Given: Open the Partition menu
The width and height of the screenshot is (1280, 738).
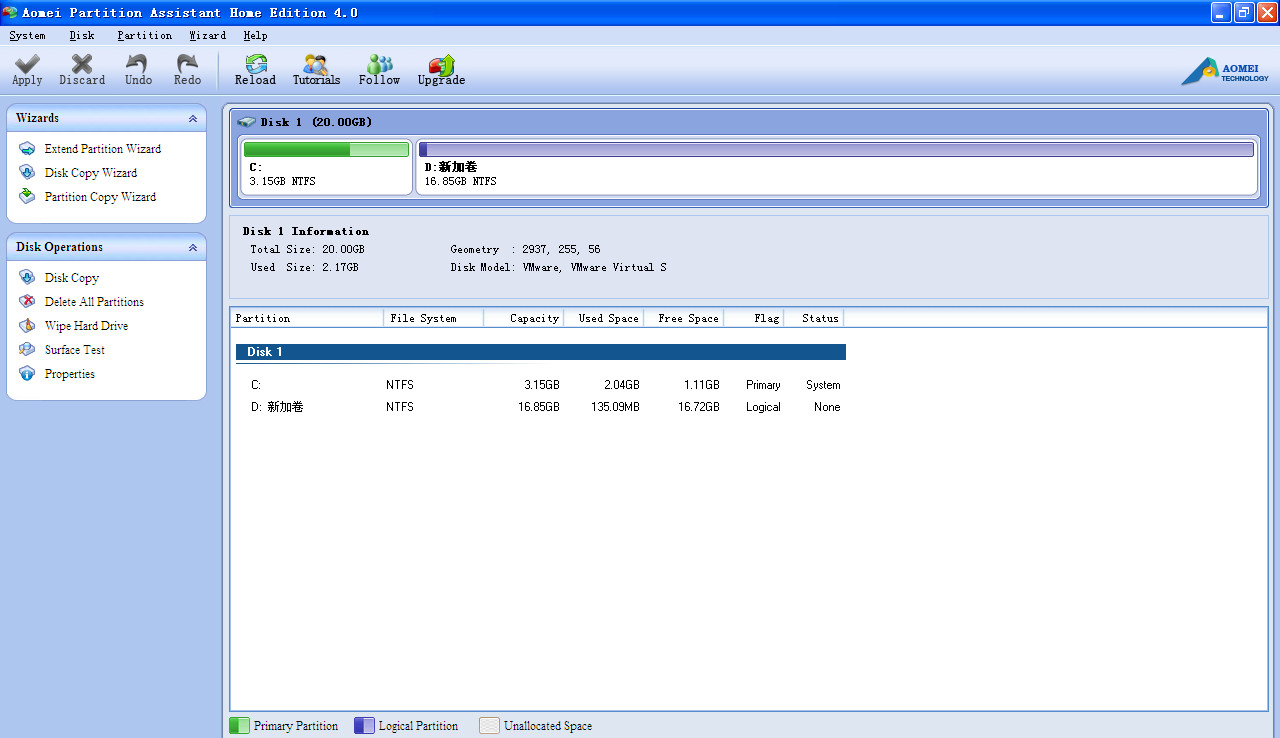Looking at the screenshot, I should click(144, 35).
